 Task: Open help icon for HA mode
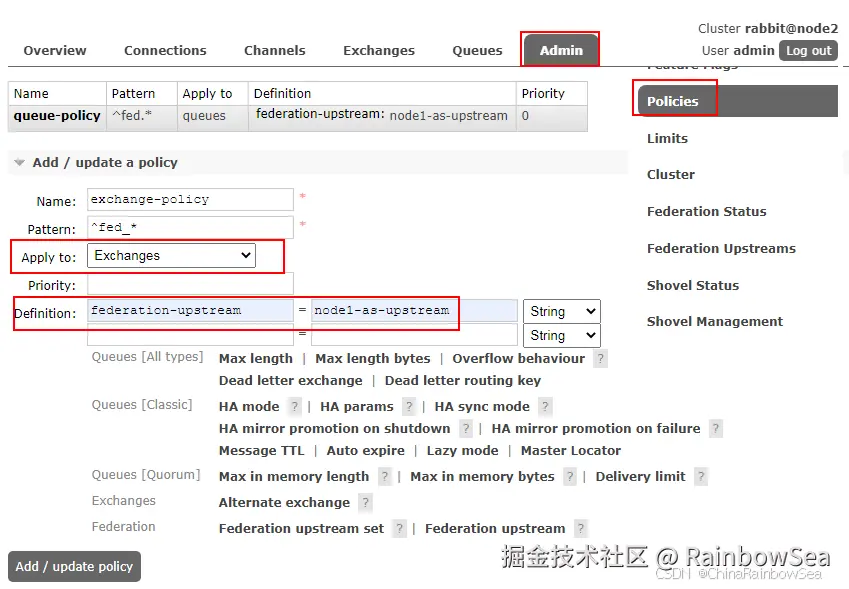[294, 407]
